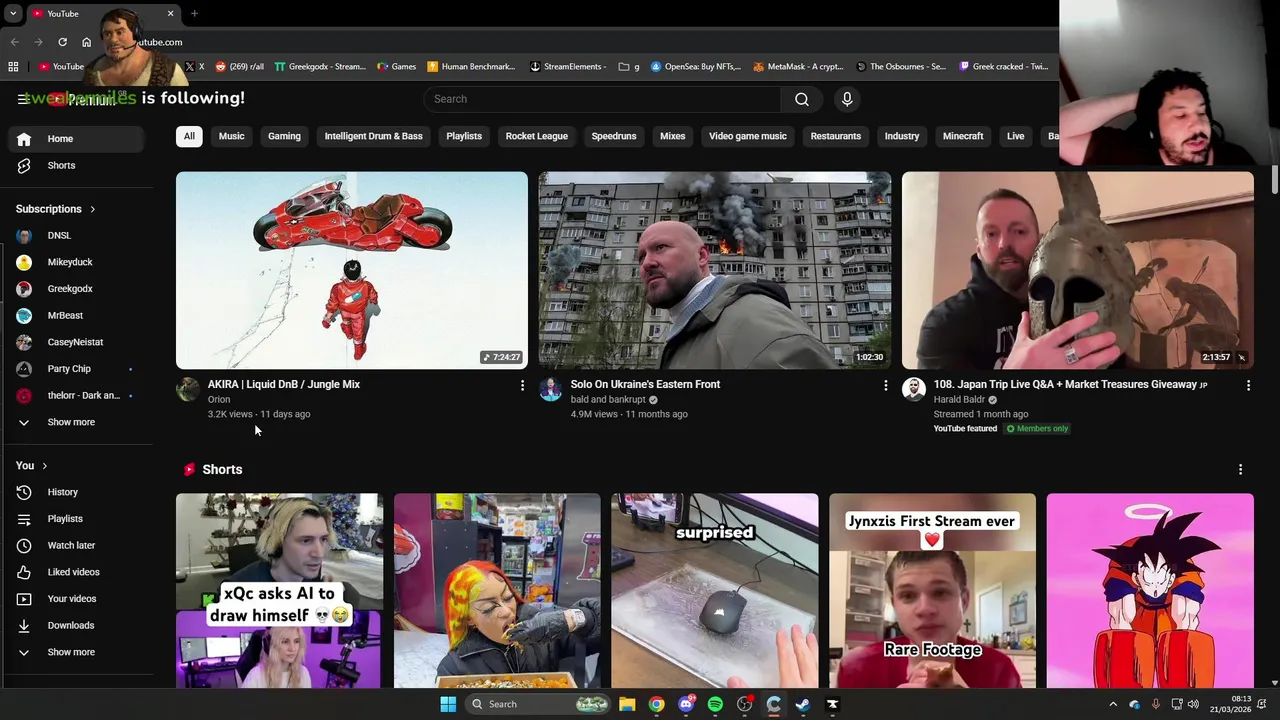The width and height of the screenshot is (1280, 720).
Task: Open the Home section in sidebar
Action: point(76,139)
